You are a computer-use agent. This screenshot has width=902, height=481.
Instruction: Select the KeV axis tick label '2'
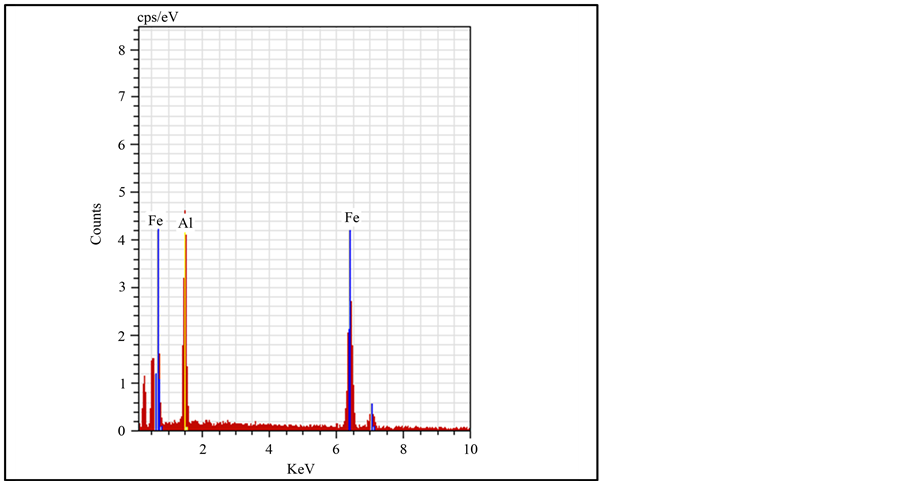pyautogui.click(x=202, y=449)
